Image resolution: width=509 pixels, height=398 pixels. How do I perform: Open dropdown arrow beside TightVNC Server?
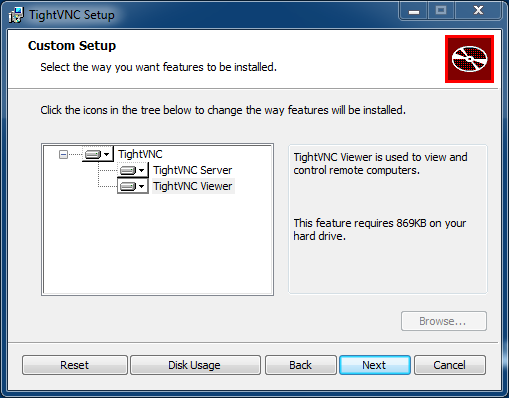point(142,170)
